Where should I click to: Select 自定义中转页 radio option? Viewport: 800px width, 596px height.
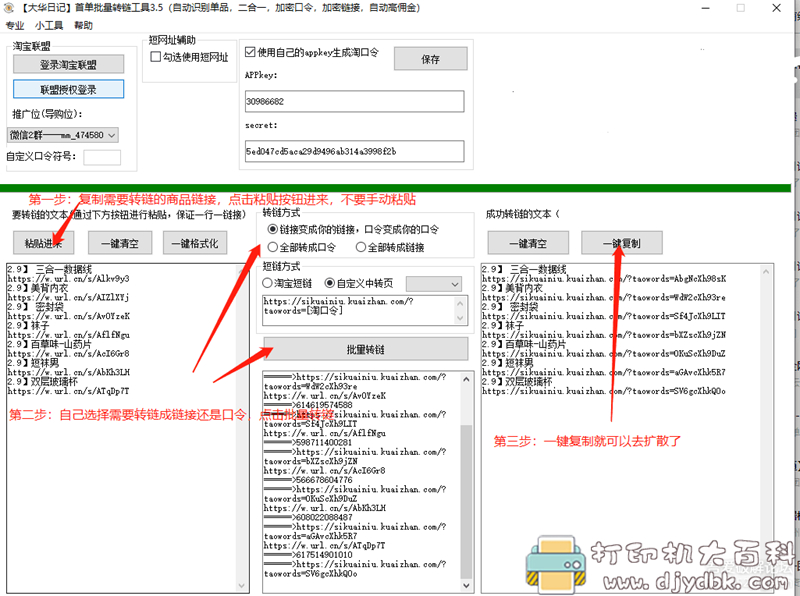pos(330,283)
